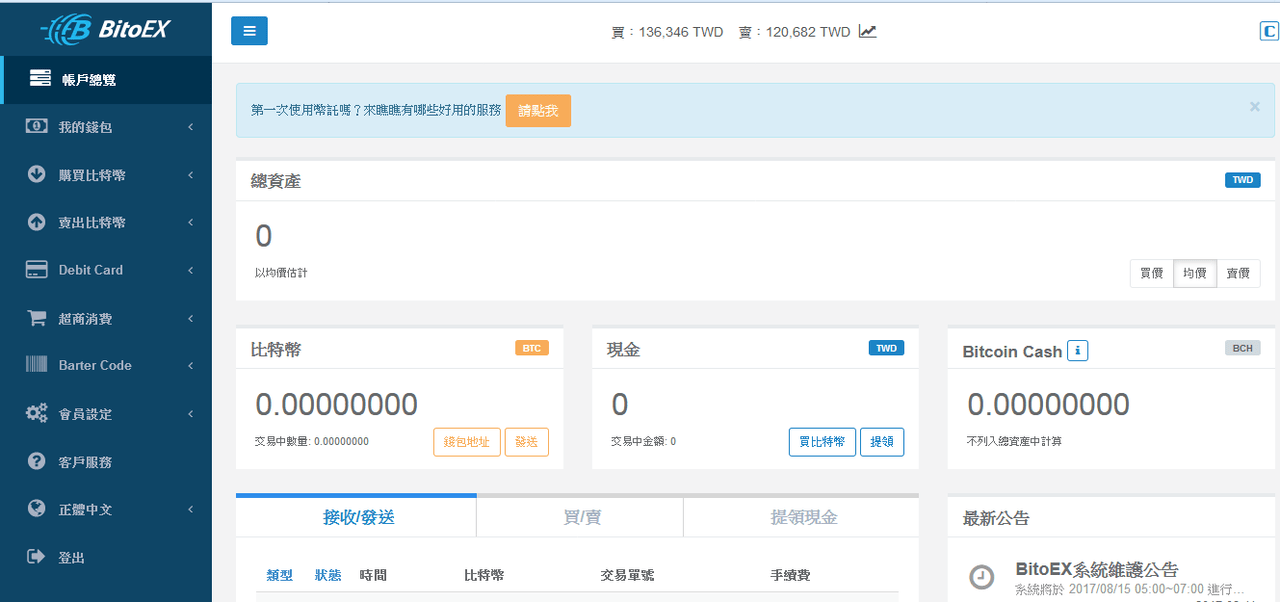Image resolution: width=1280 pixels, height=602 pixels.
Task: Switch to the 接收/發送 tab
Action: point(358,517)
